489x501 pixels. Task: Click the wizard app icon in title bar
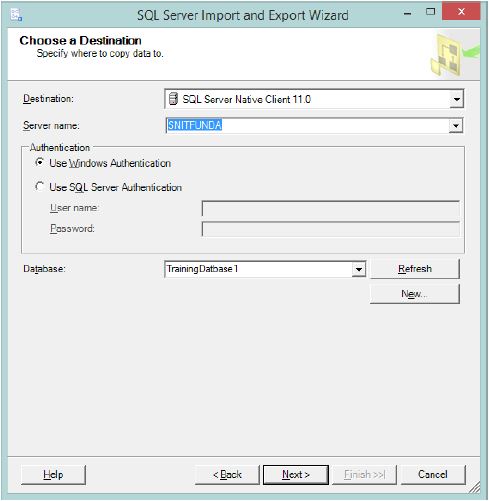pos(16,15)
